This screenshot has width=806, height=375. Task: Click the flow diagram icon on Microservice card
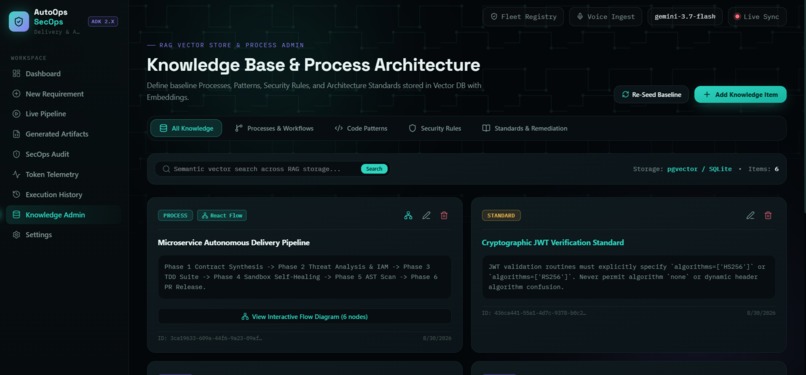(408, 216)
